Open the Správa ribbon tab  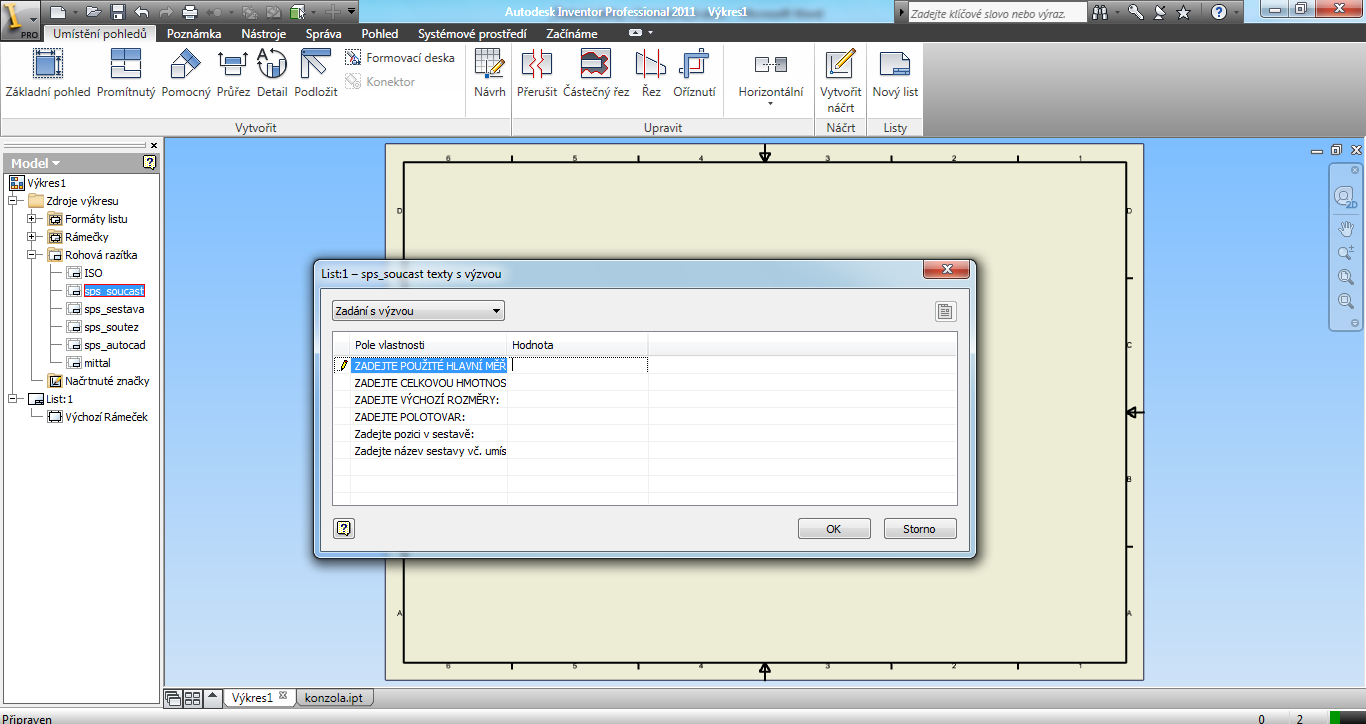pyautogui.click(x=323, y=34)
